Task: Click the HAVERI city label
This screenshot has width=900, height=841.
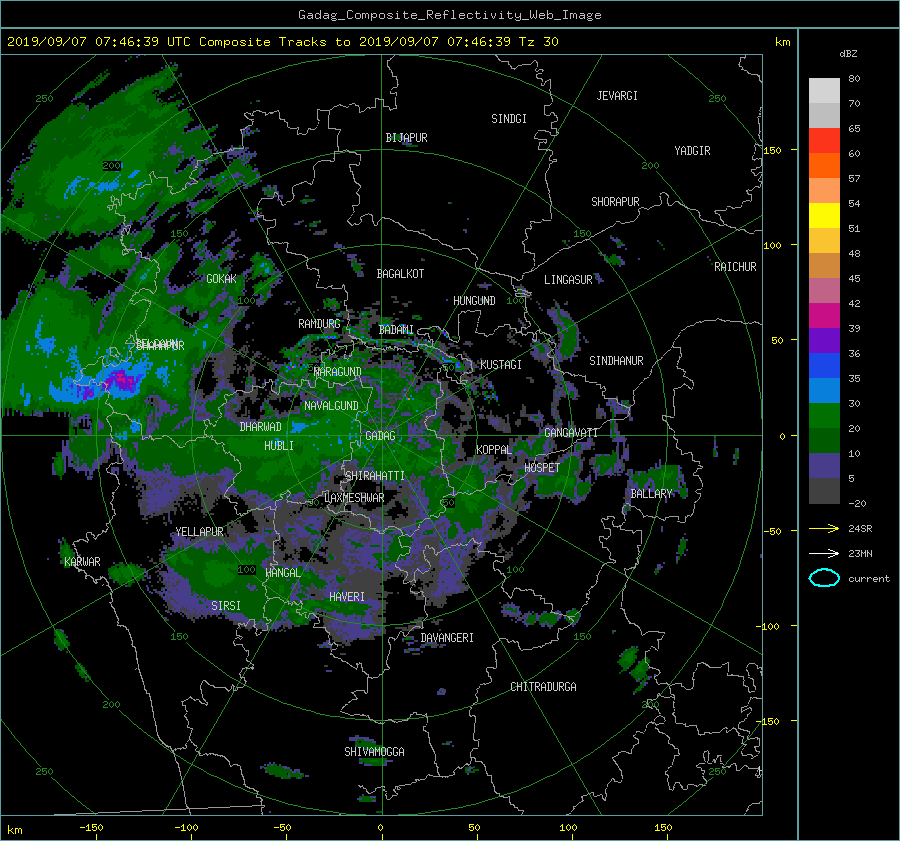Action: 347,598
